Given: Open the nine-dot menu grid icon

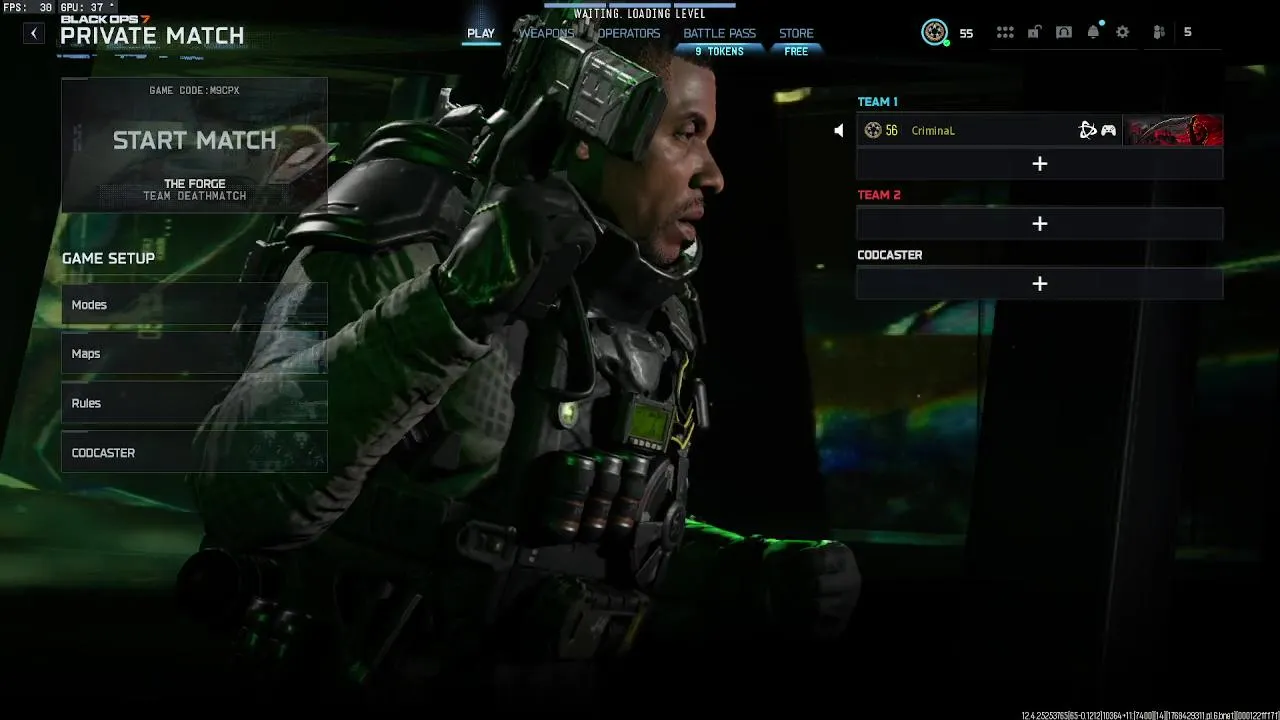Looking at the screenshot, I should pyautogui.click(x=1005, y=32).
